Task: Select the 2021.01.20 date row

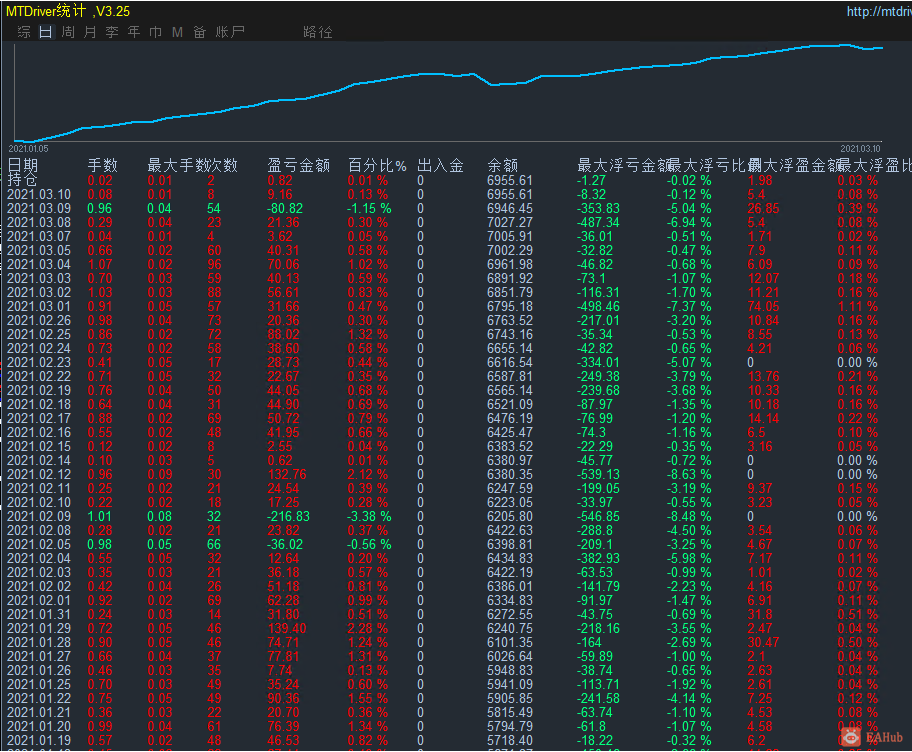Action: 38,726
